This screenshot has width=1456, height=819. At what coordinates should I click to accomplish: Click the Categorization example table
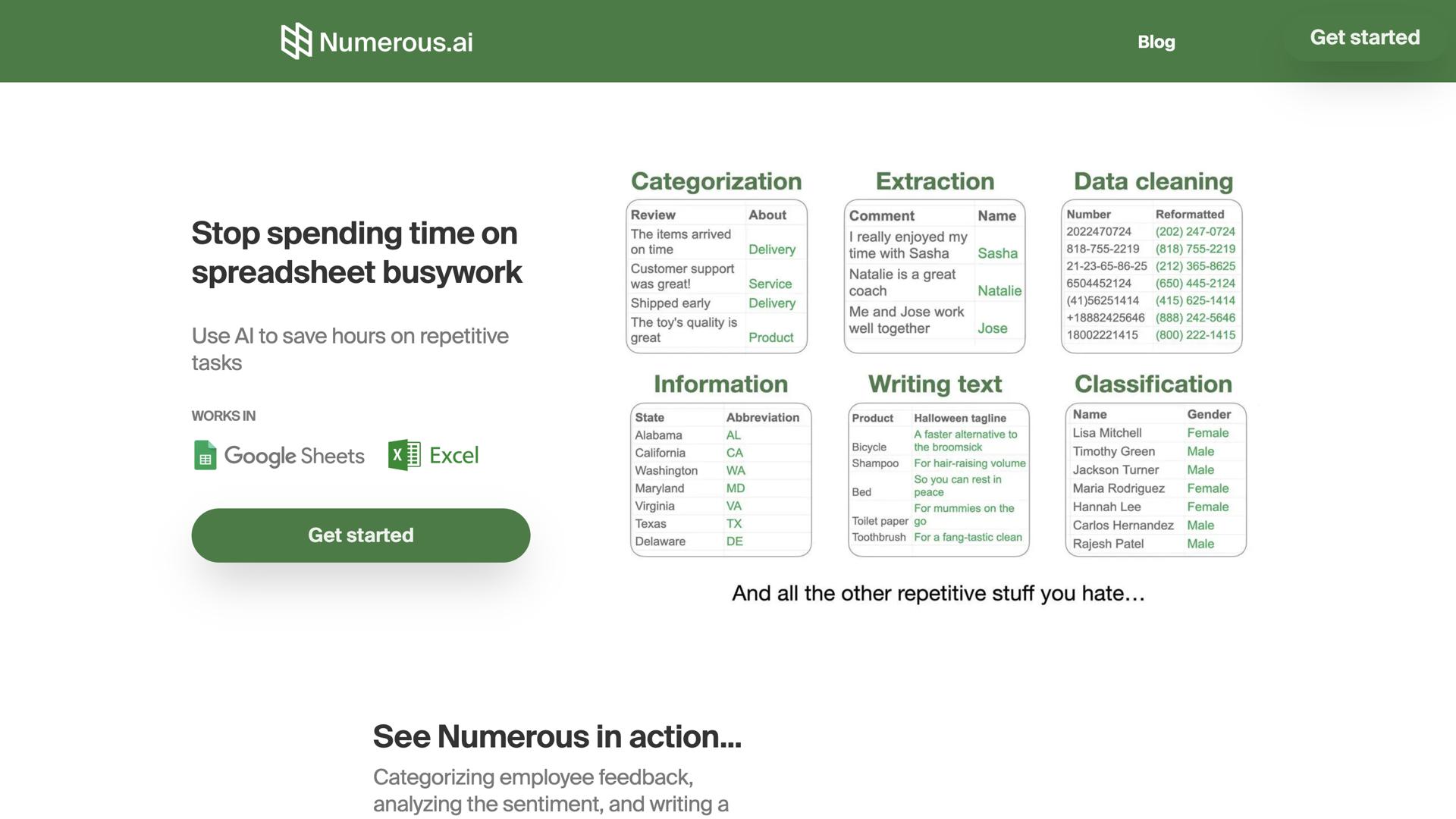tap(716, 277)
